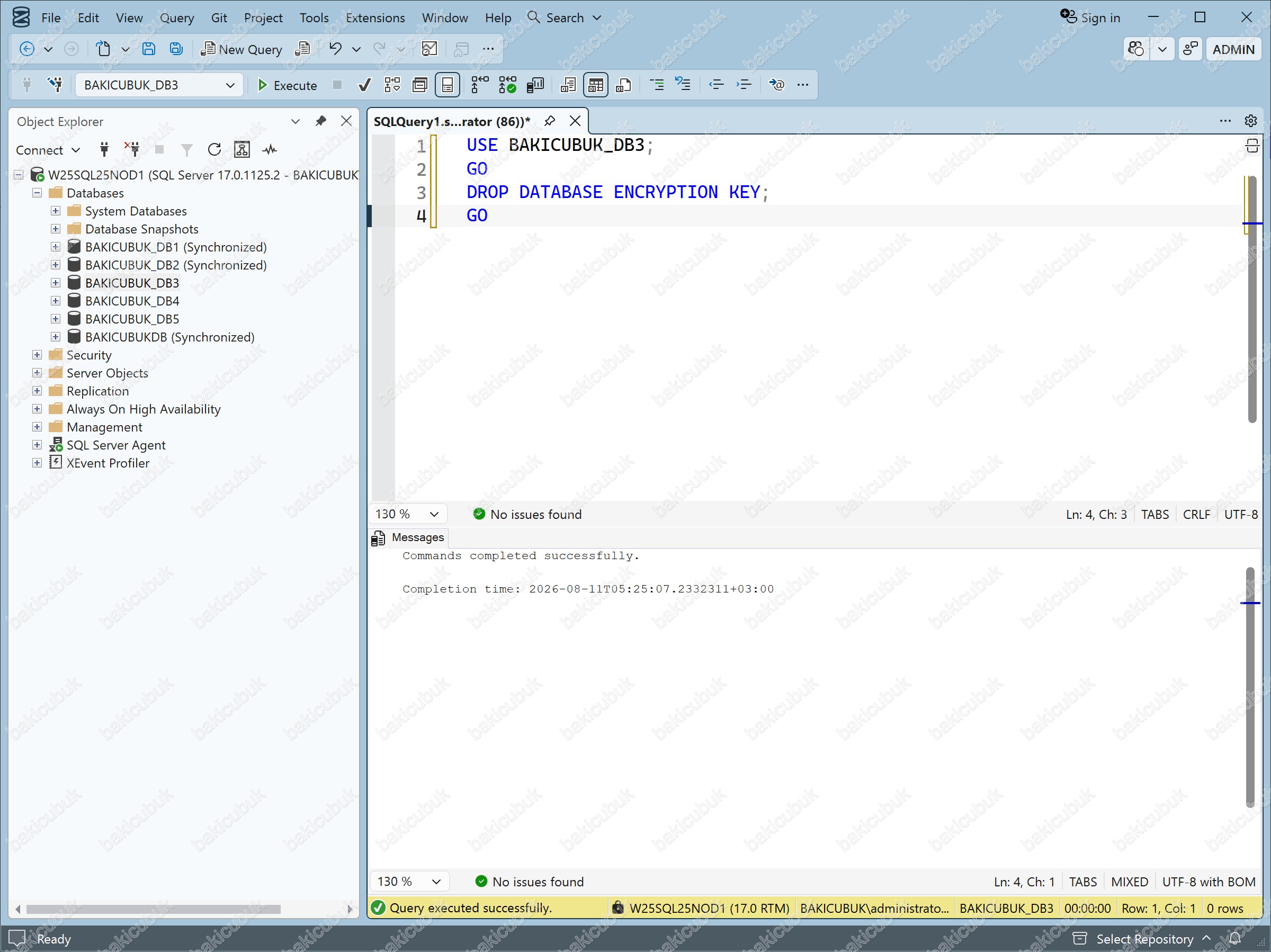
Task: Select the XEvent Profiler node
Action: (x=108, y=463)
